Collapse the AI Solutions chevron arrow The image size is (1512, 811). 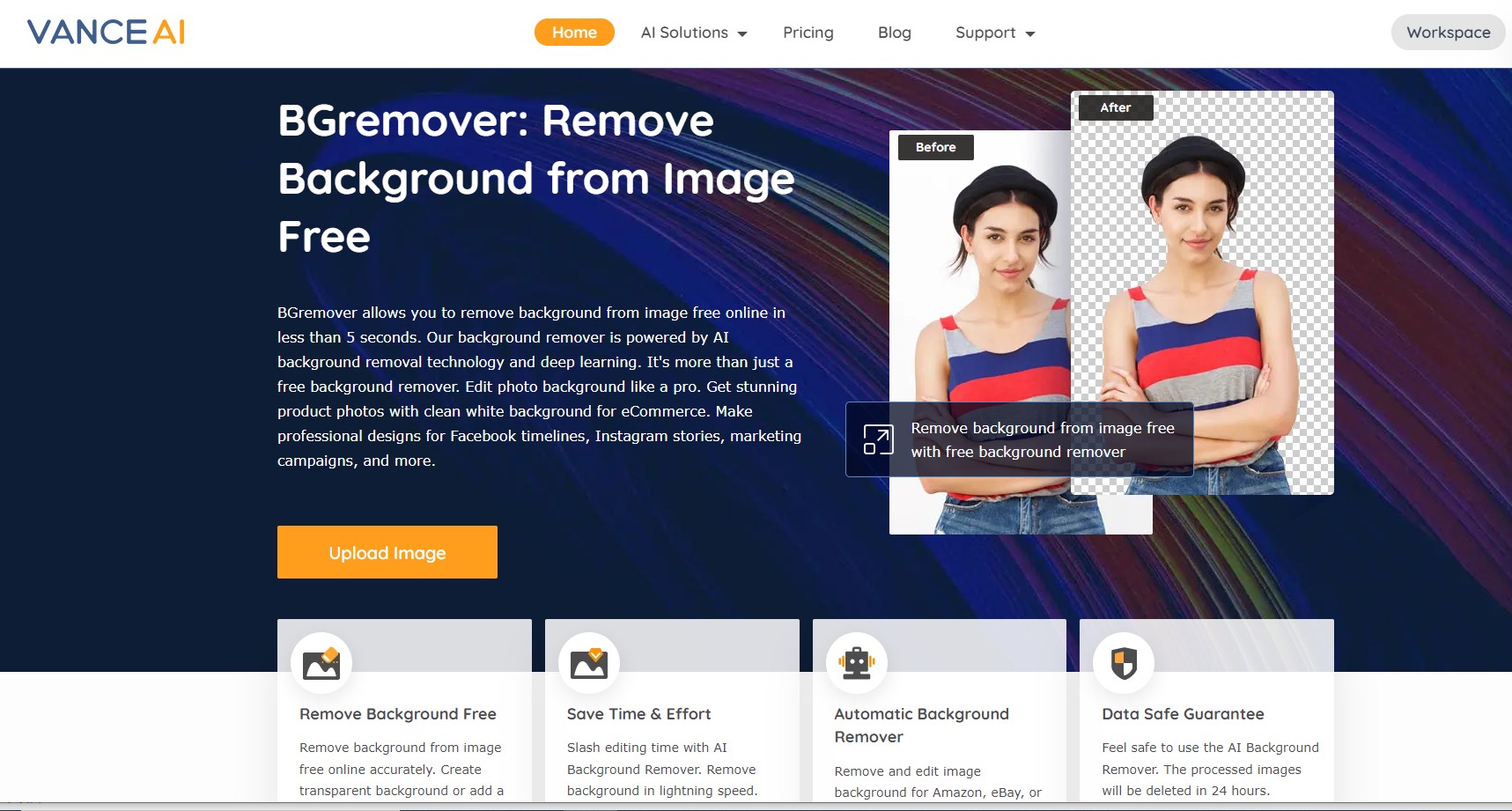742,33
